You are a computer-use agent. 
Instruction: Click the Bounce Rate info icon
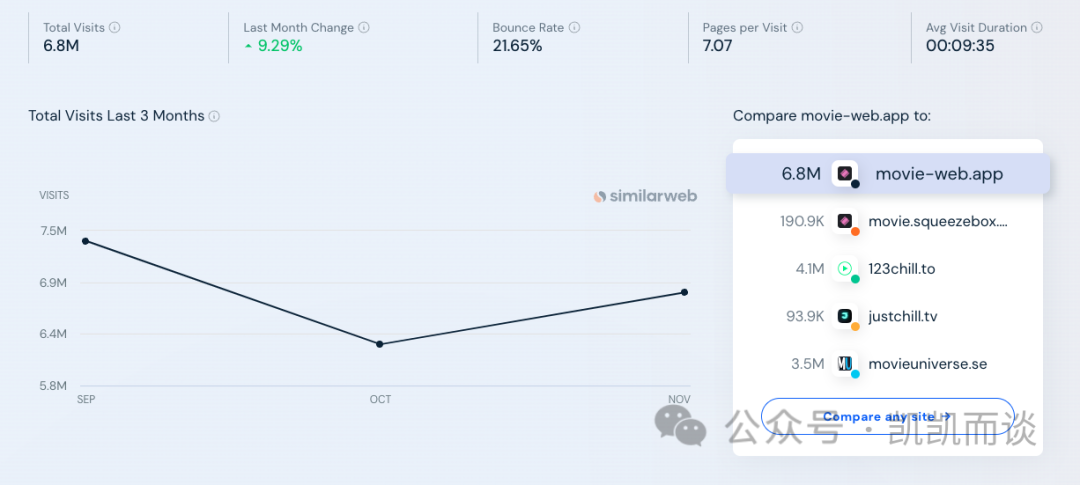575,28
